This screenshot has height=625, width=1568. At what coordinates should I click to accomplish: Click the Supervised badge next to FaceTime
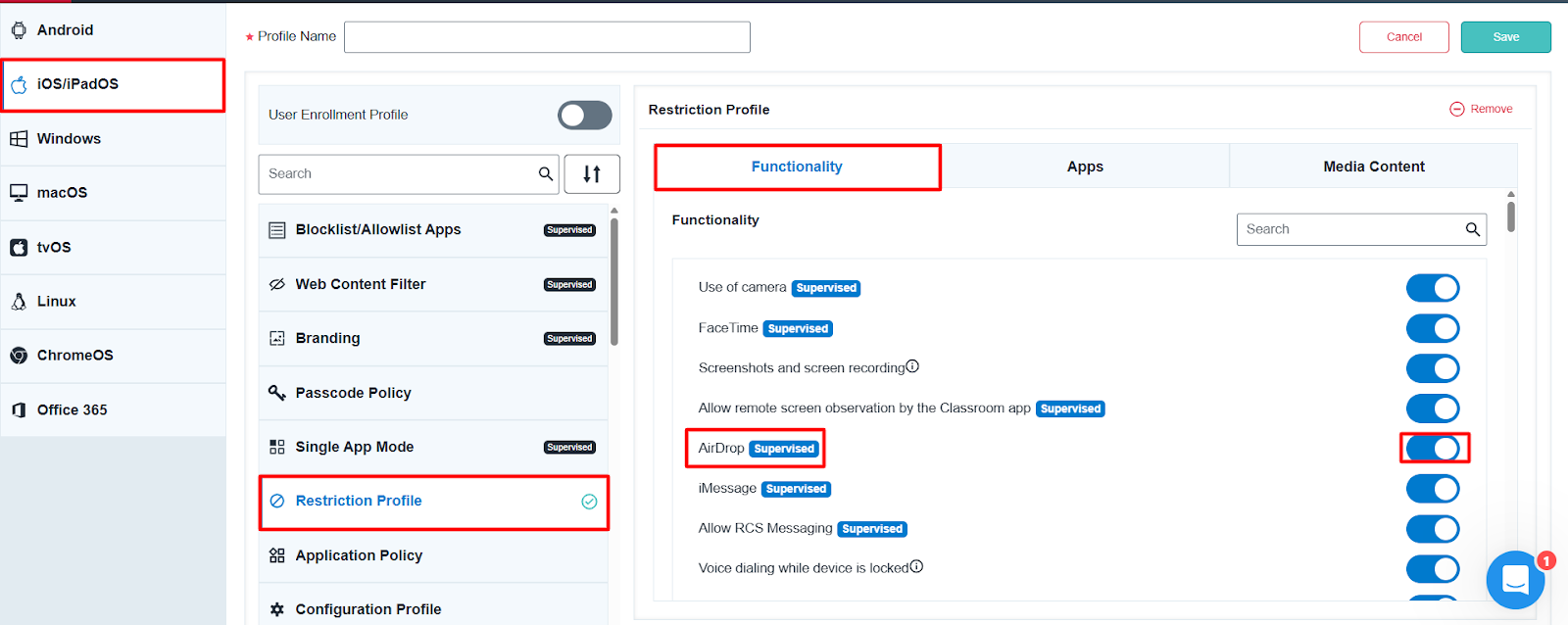click(x=798, y=329)
